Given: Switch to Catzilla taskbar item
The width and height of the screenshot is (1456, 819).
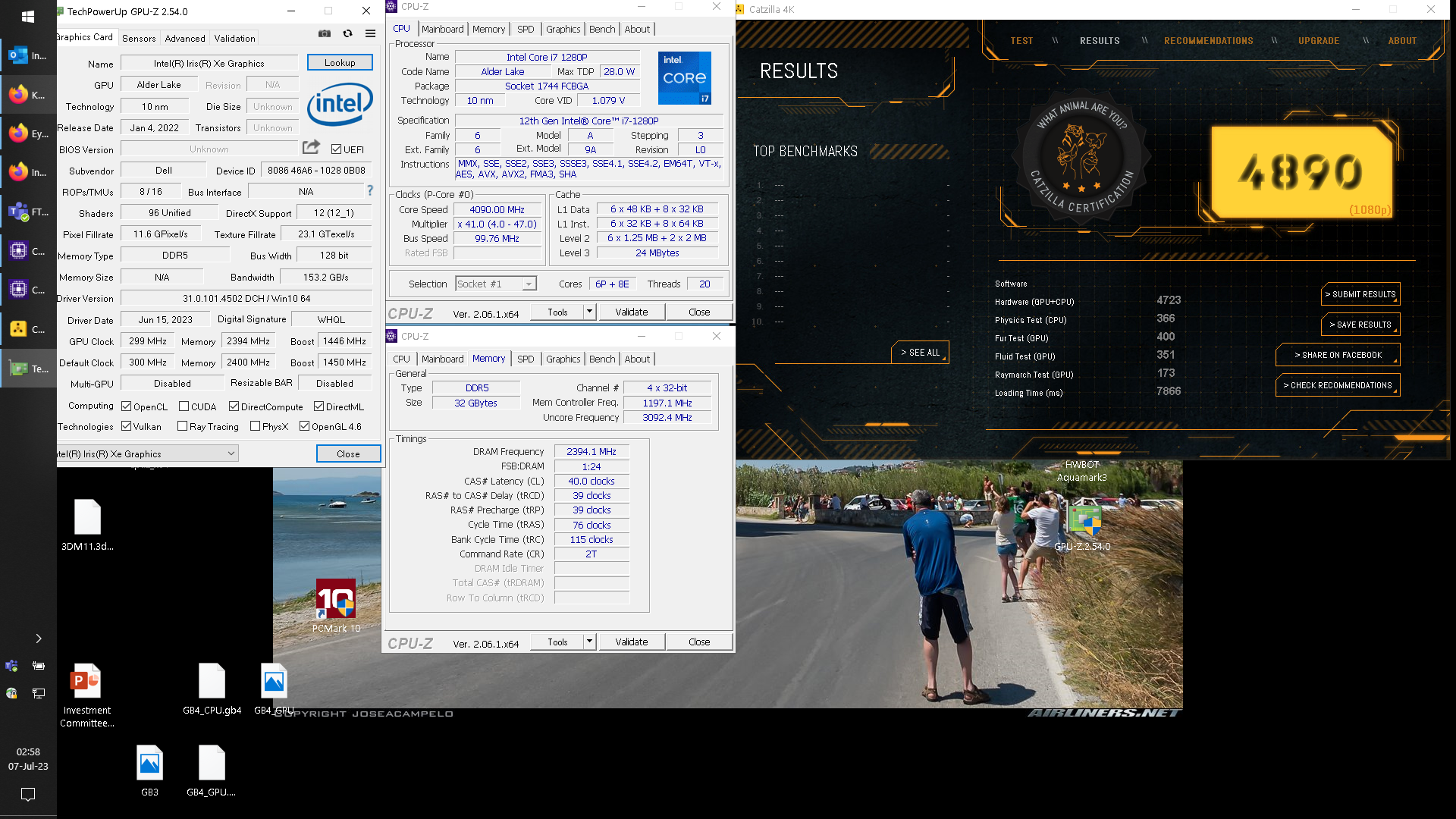Looking at the screenshot, I should pos(28,329).
